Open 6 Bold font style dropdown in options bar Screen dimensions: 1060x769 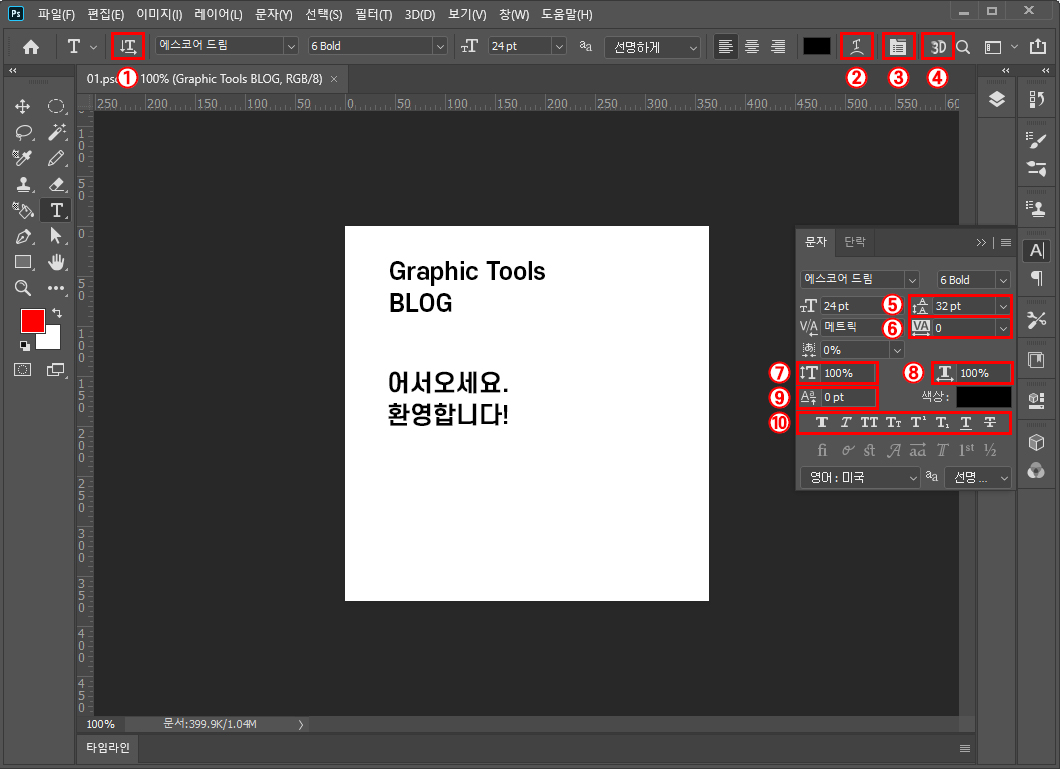click(x=440, y=47)
